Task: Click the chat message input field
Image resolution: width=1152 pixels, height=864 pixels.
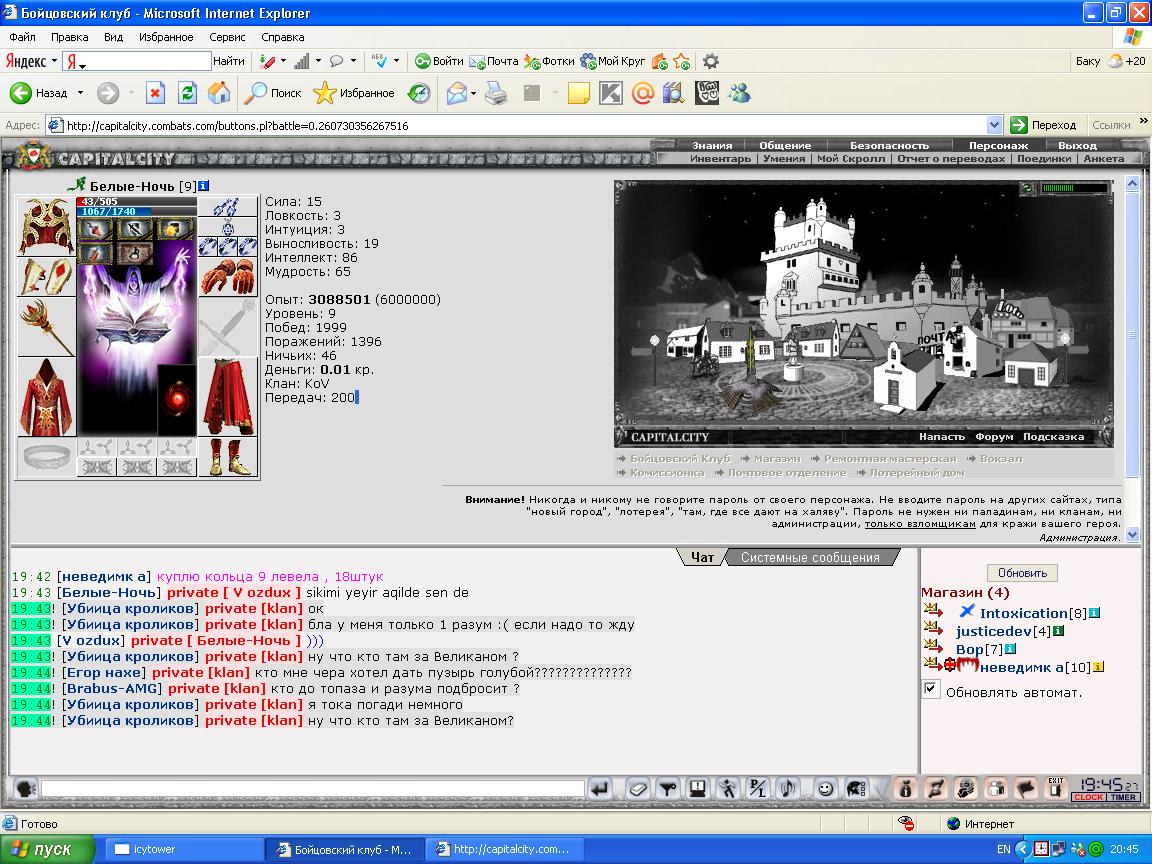Action: coord(312,789)
